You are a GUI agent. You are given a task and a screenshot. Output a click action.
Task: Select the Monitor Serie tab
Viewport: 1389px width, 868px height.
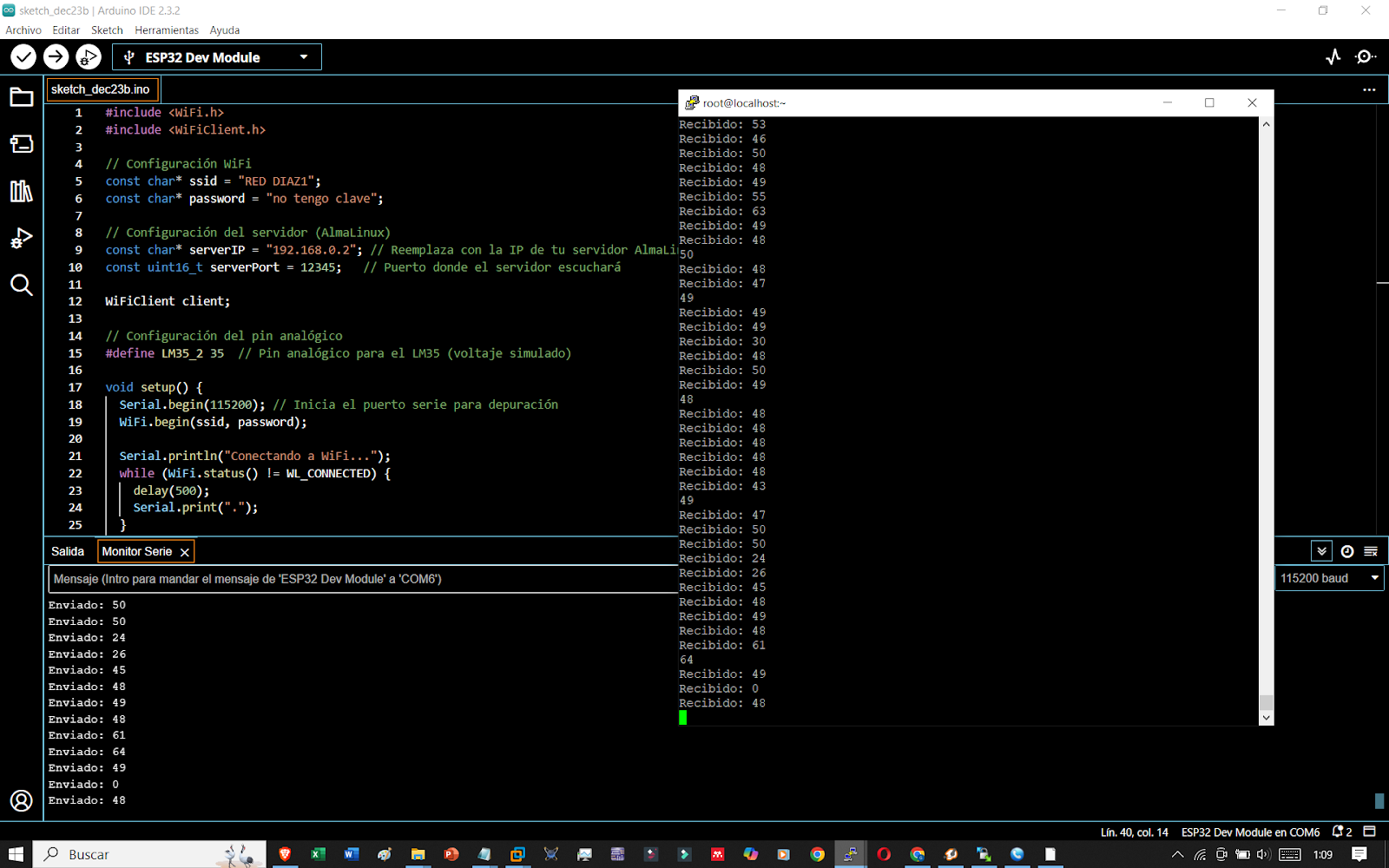tap(137, 551)
